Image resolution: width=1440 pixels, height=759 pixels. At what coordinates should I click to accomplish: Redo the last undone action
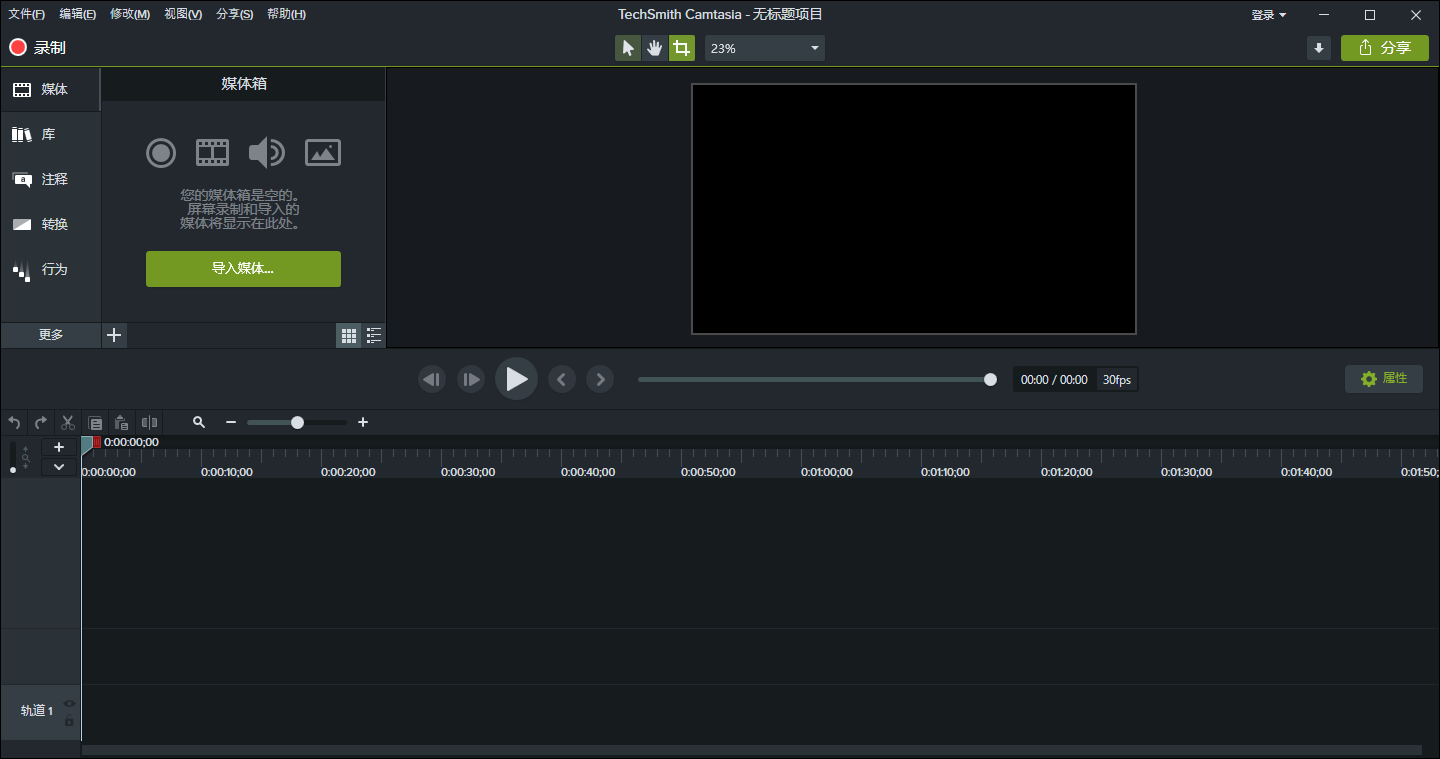point(41,423)
